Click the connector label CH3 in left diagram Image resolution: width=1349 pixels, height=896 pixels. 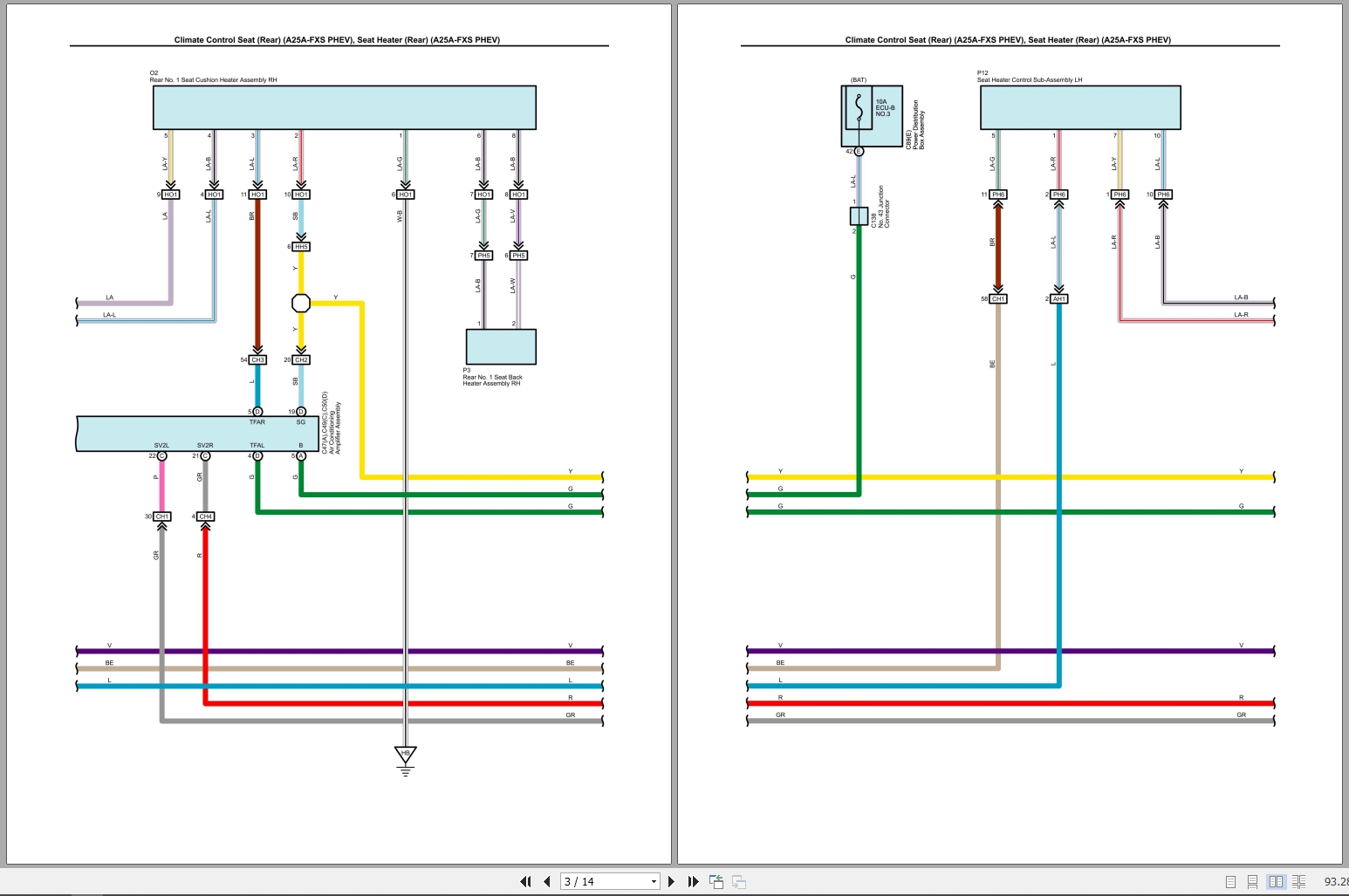click(257, 359)
